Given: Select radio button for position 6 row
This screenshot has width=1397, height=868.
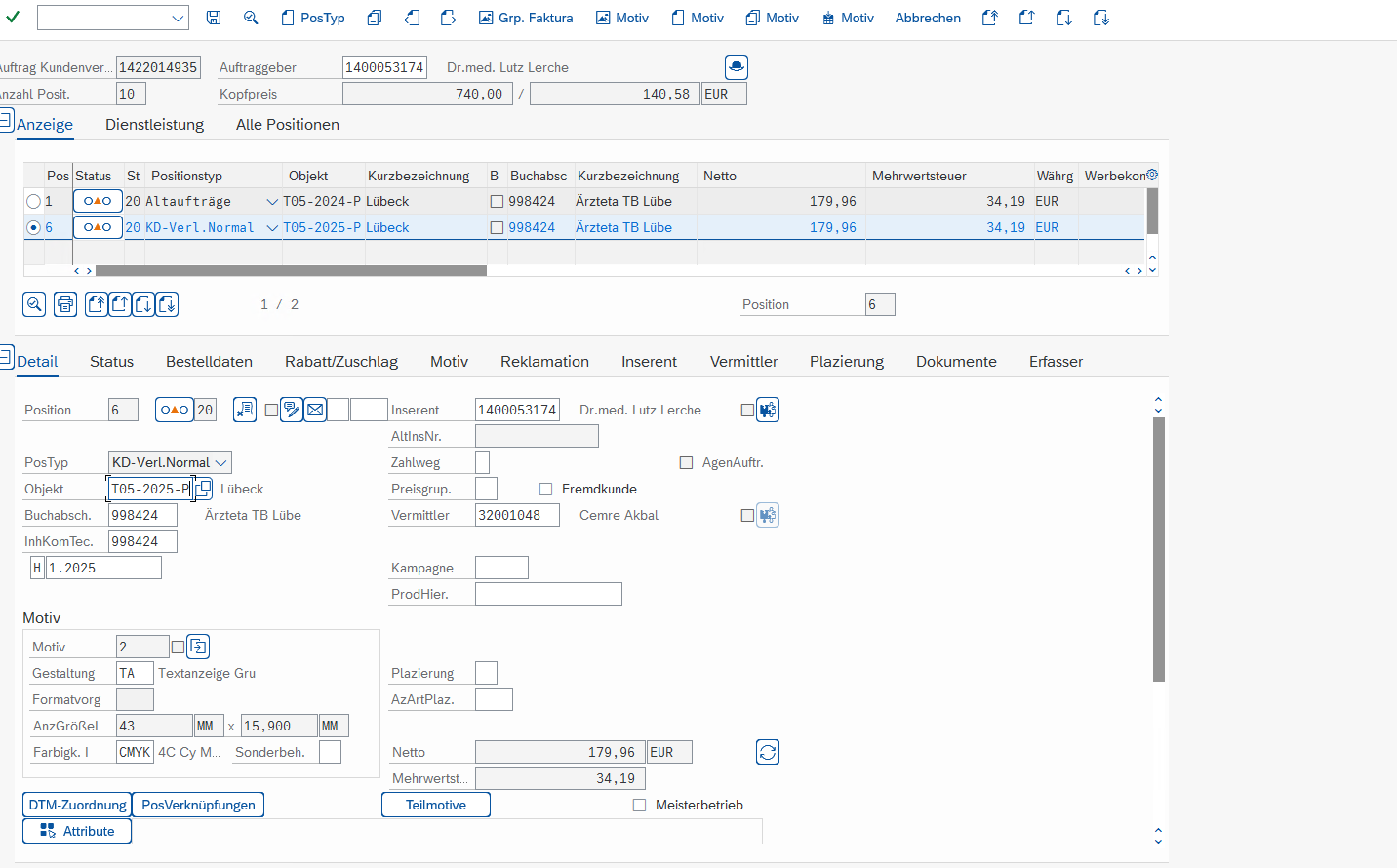Looking at the screenshot, I should click(x=34, y=227).
